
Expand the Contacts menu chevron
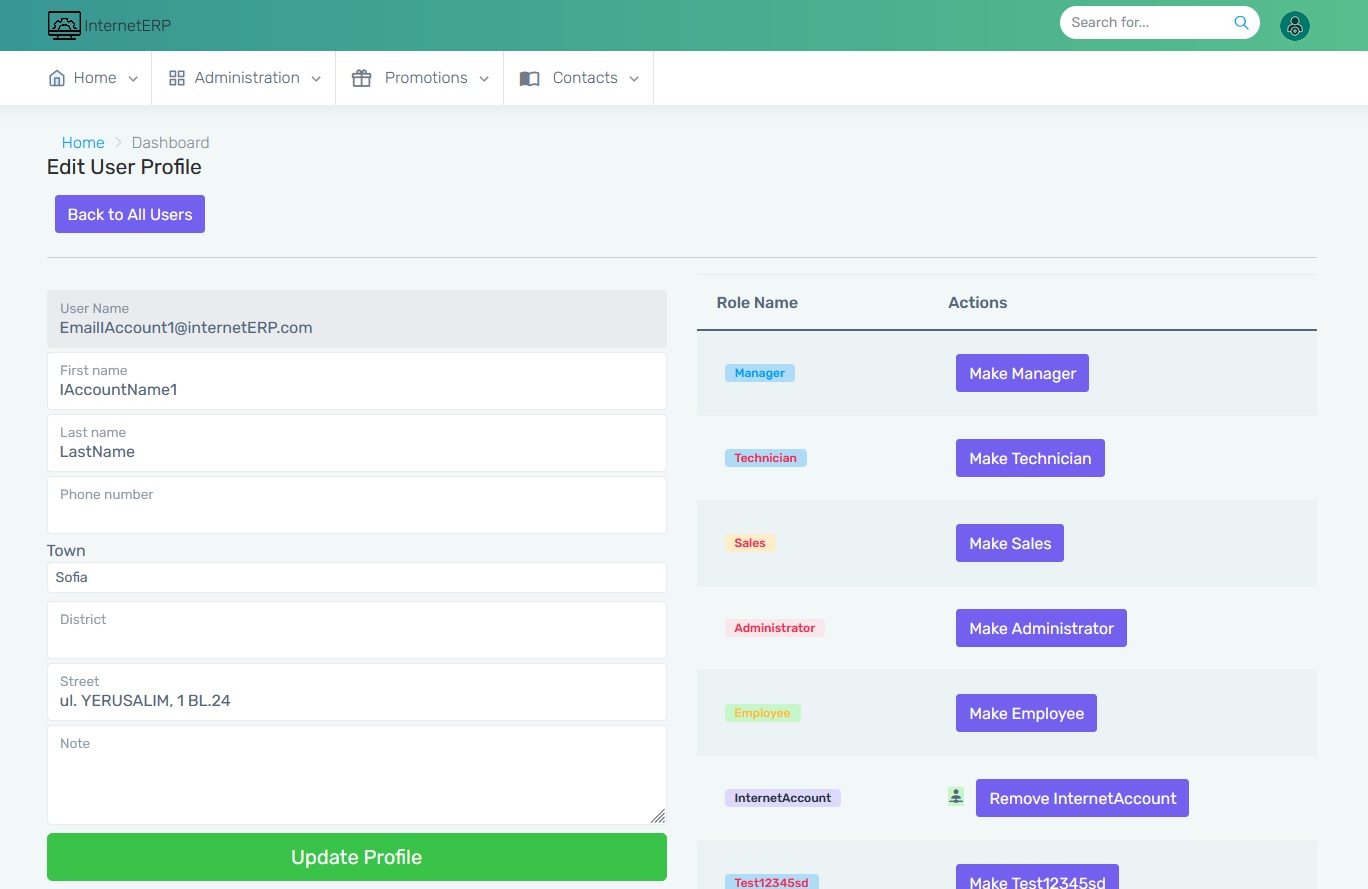(634, 79)
